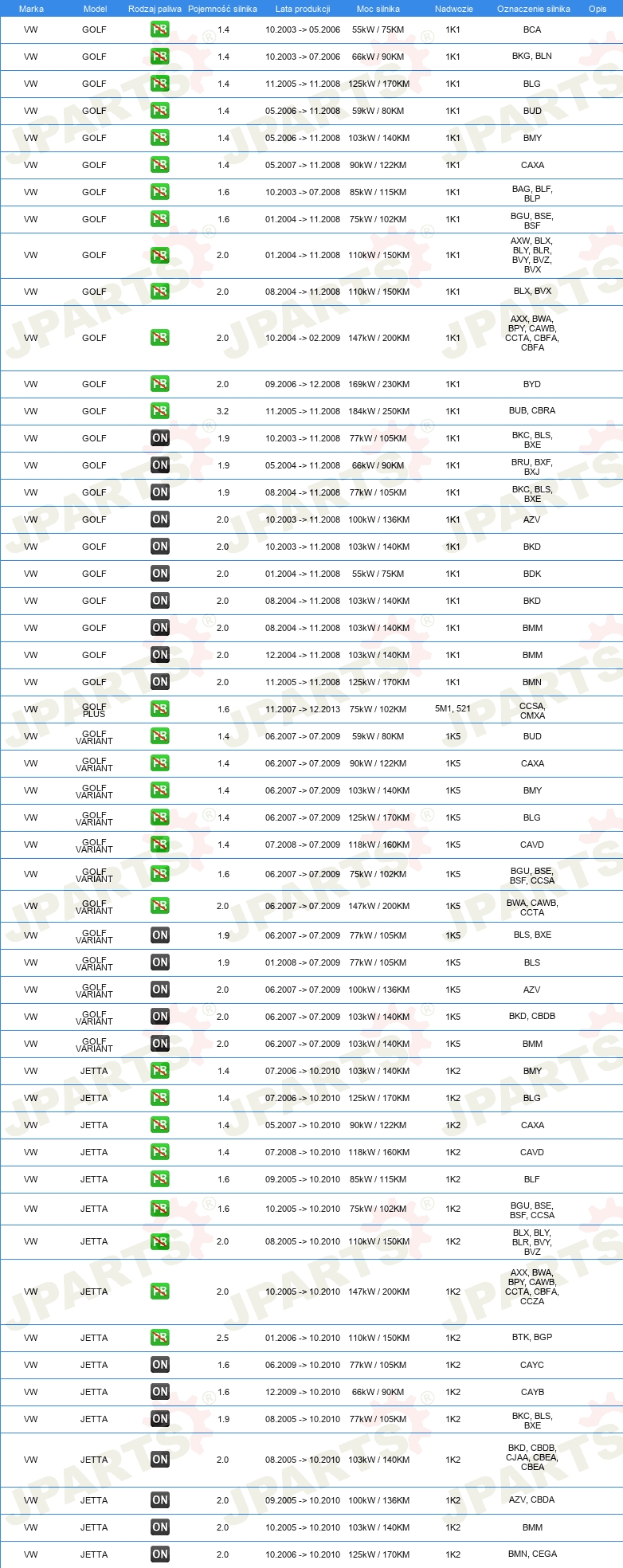
Task: Click the BYD engine code cell
Action: coord(532,384)
